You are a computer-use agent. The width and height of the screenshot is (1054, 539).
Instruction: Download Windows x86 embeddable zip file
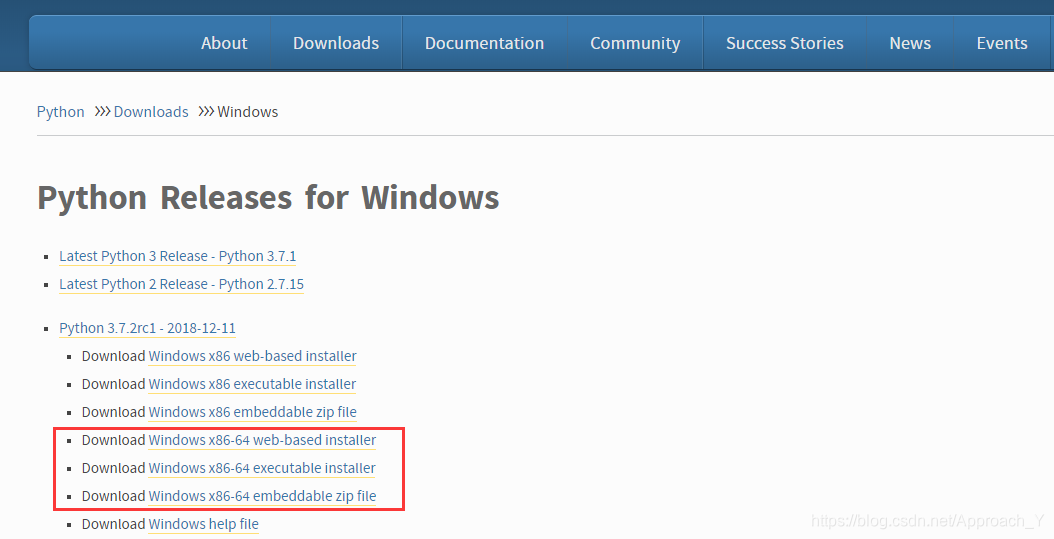(x=252, y=412)
